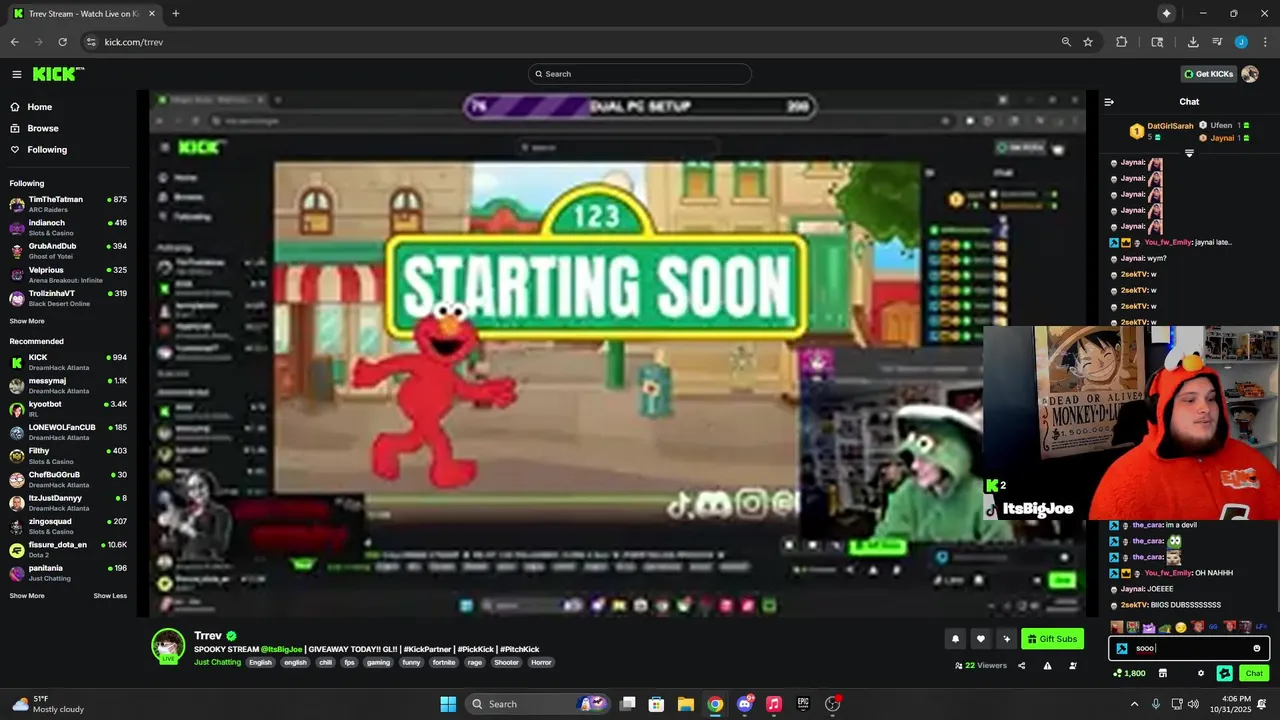Open TrolzinhaVT channel
1280x720 pixels.
(68, 298)
